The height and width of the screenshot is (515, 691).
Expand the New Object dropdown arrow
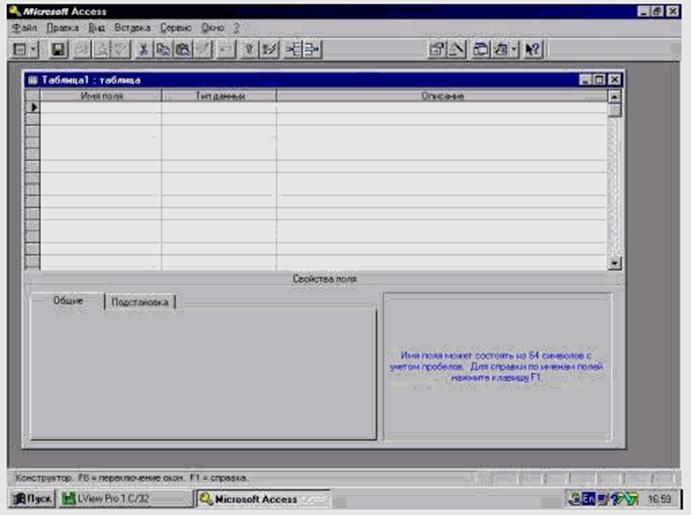coord(514,49)
